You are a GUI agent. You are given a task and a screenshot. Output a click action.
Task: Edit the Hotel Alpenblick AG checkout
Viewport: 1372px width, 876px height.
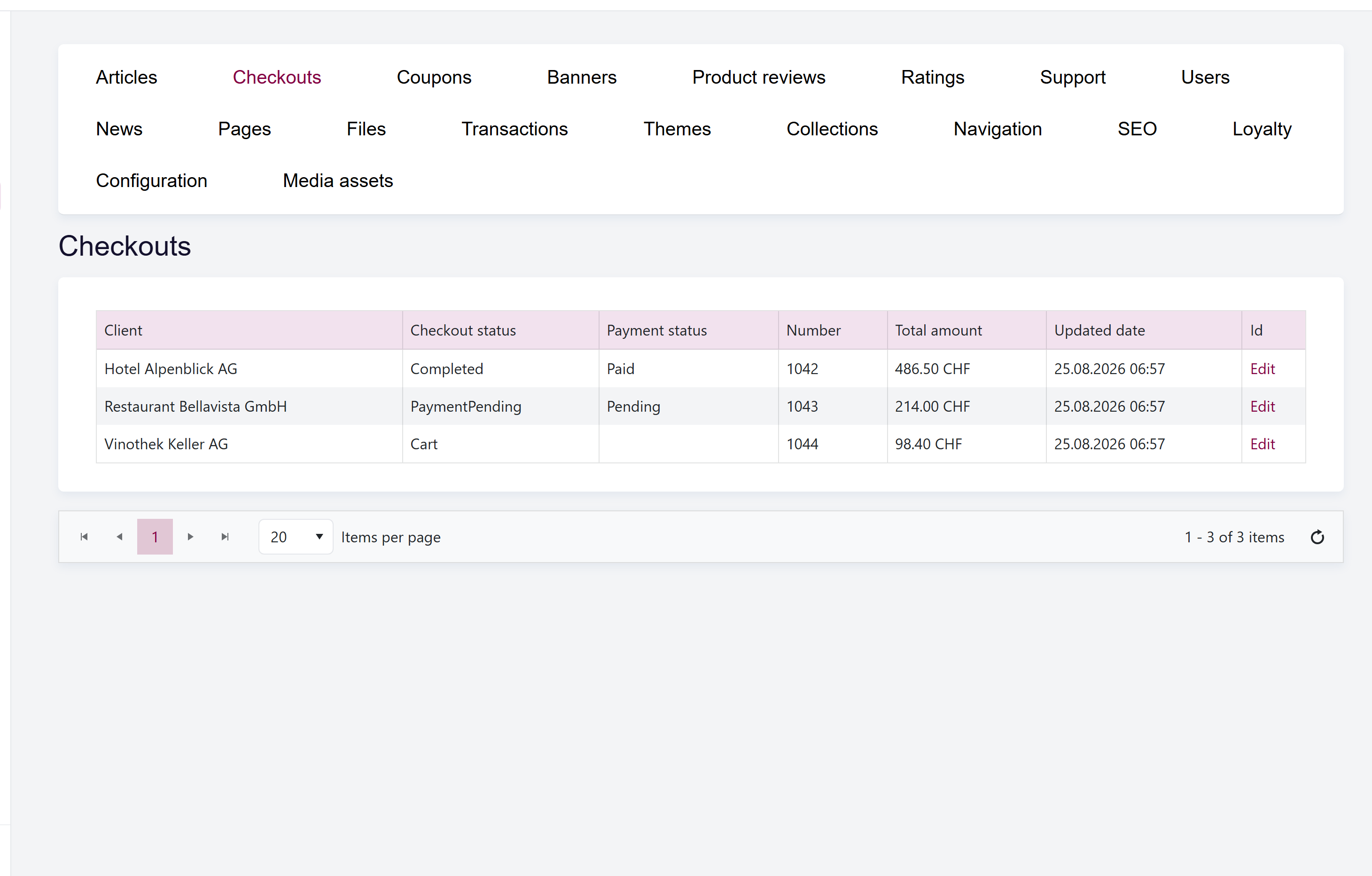pyautogui.click(x=1262, y=369)
